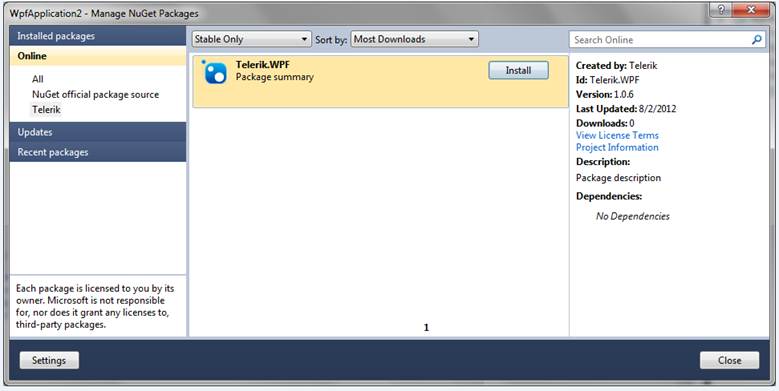Image resolution: width=779 pixels, height=391 pixels.
Task: Open the Recent packages section
Action: coord(98,152)
